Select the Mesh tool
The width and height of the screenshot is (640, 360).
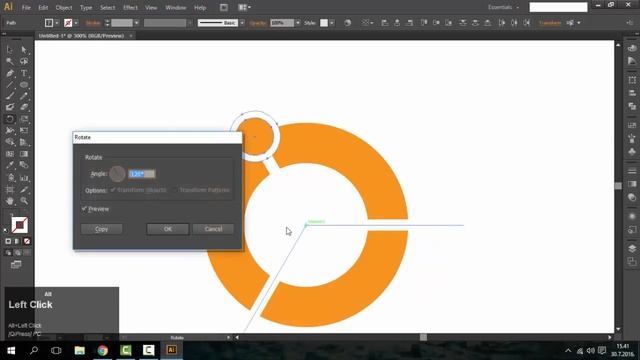pos(10,154)
